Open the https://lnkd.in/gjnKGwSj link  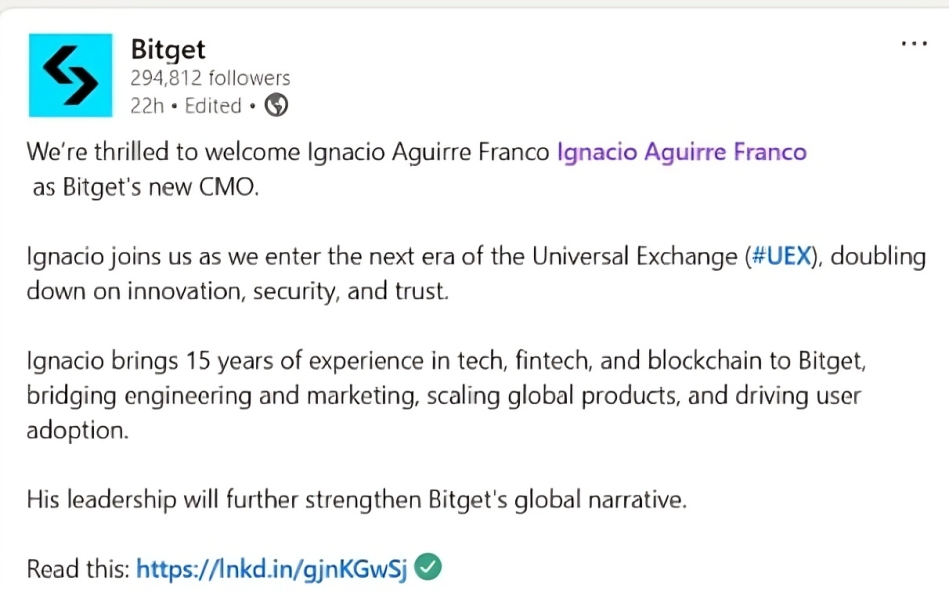click(x=272, y=567)
